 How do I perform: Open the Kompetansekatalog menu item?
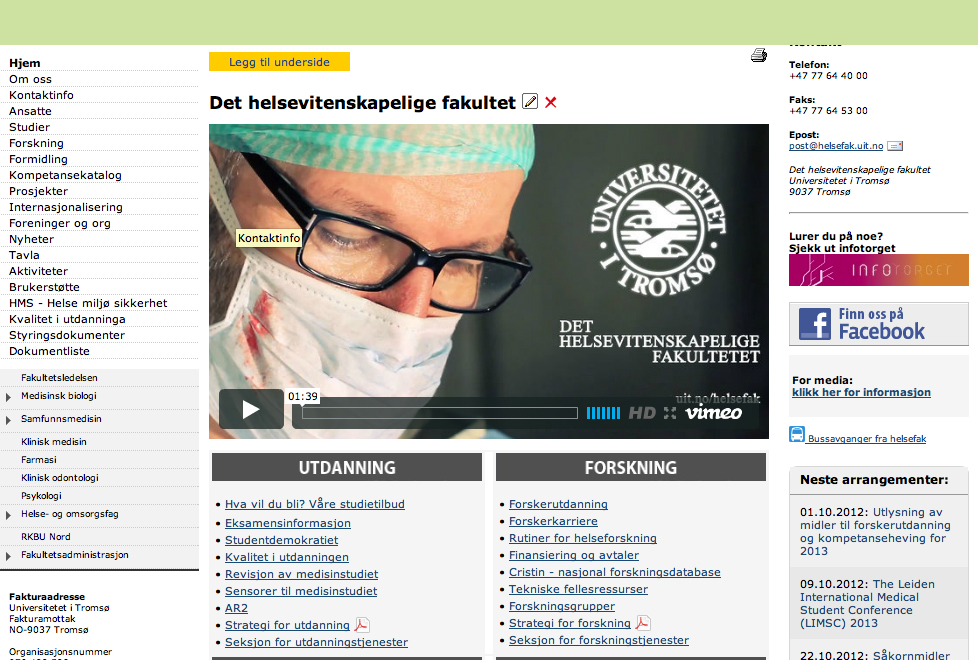(x=65, y=175)
